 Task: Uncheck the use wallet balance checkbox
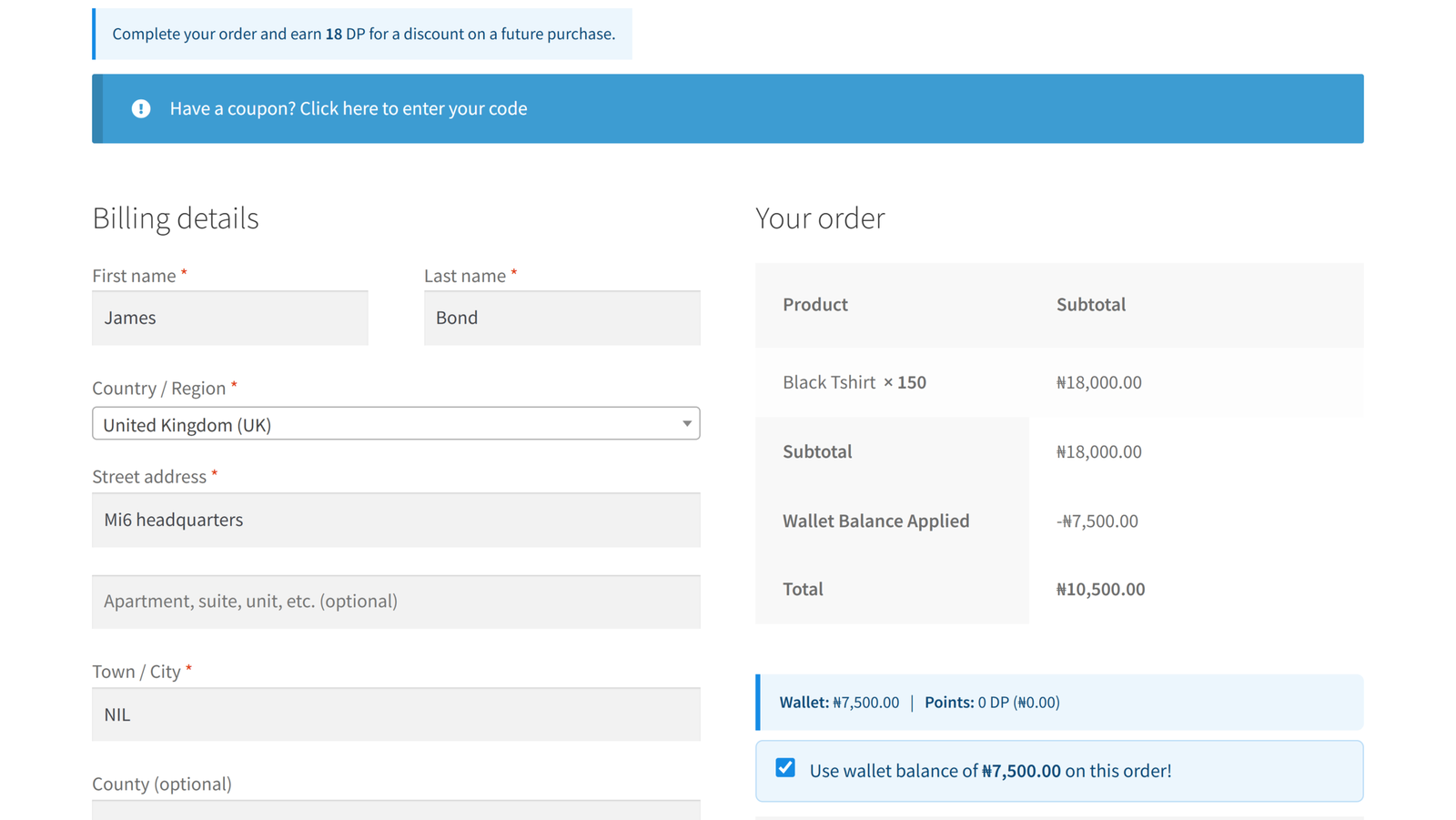pos(785,768)
